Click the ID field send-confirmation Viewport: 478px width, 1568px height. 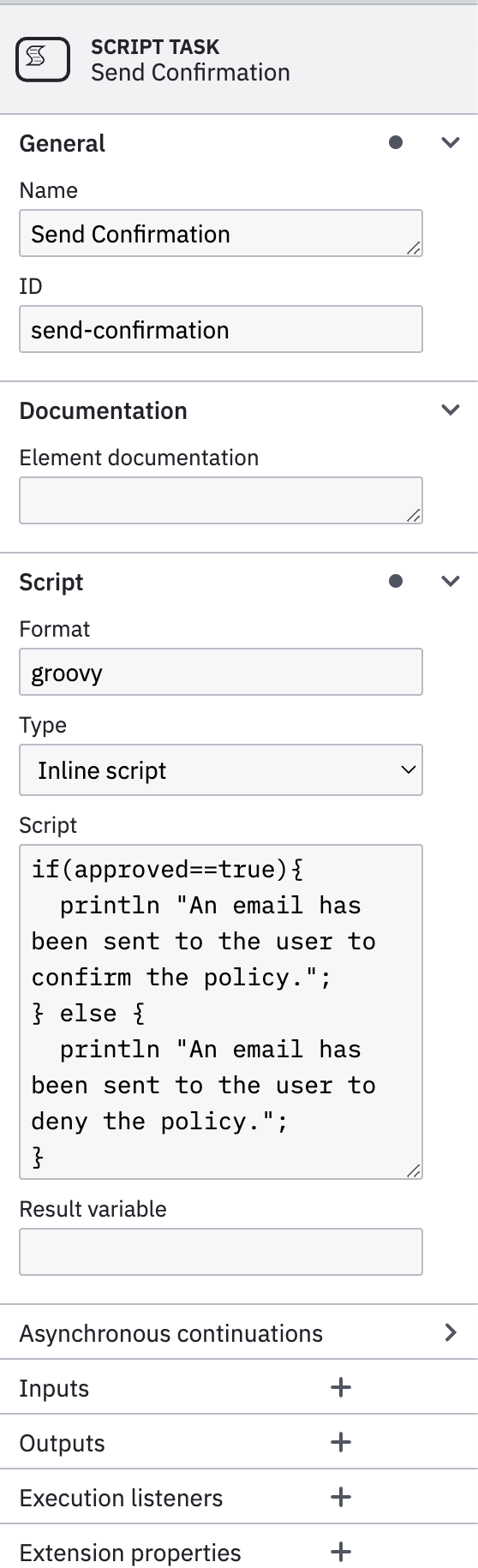coord(221,329)
